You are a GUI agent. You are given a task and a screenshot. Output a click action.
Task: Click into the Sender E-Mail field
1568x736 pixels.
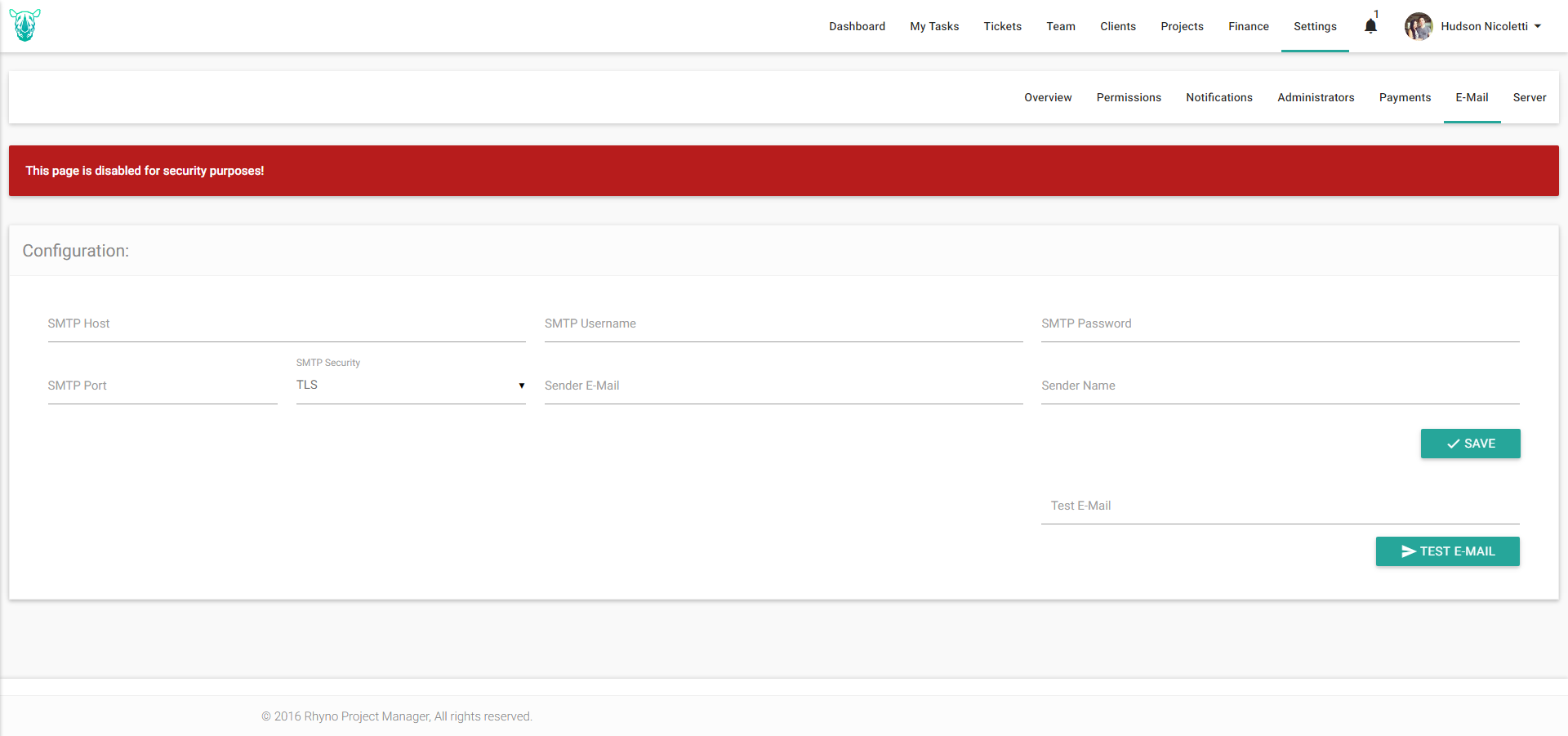783,386
